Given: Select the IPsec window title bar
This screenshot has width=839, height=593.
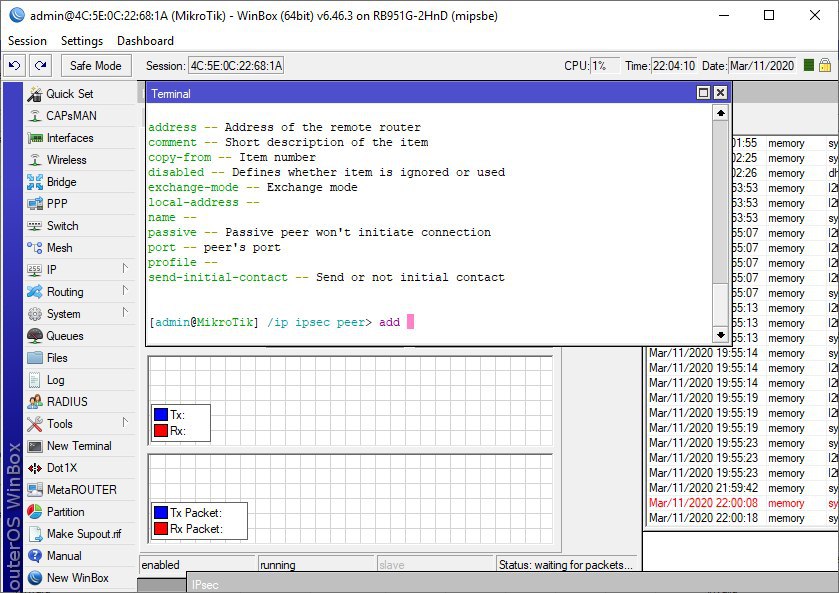Looking at the screenshot, I should pos(514,584).
